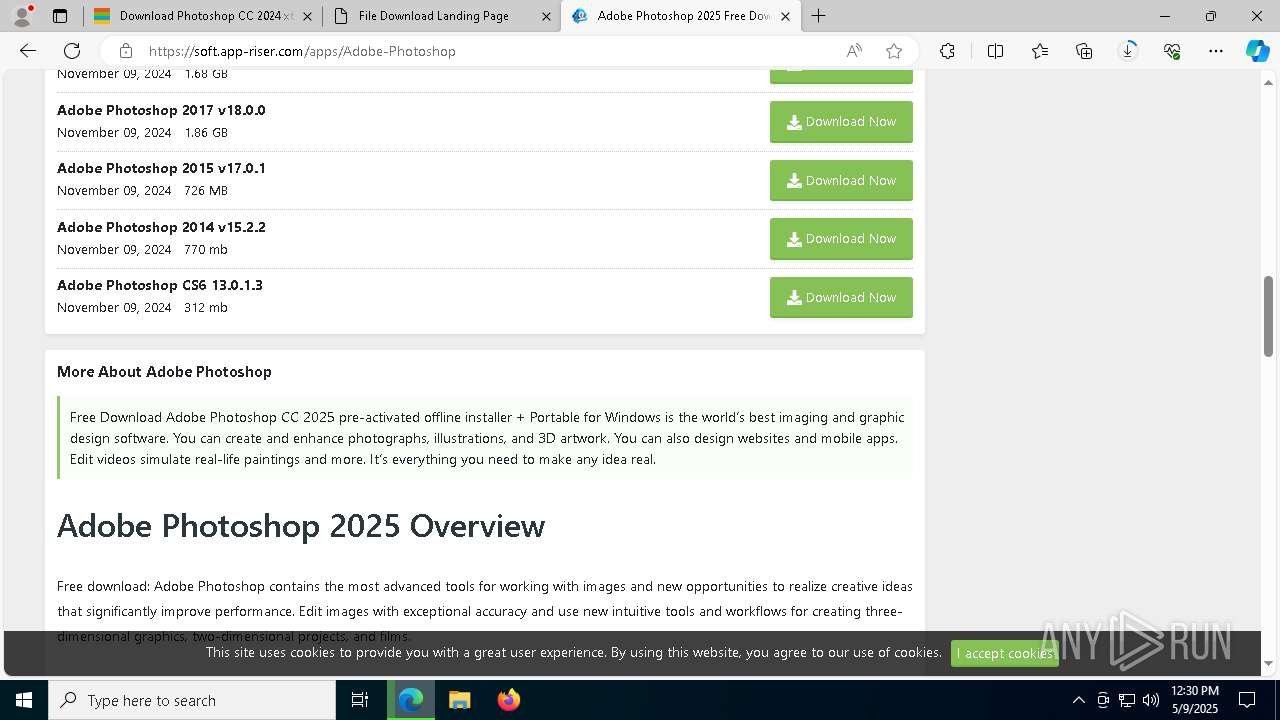Click the page vertical scrollbar thumb

click(x=1268, y=316)
